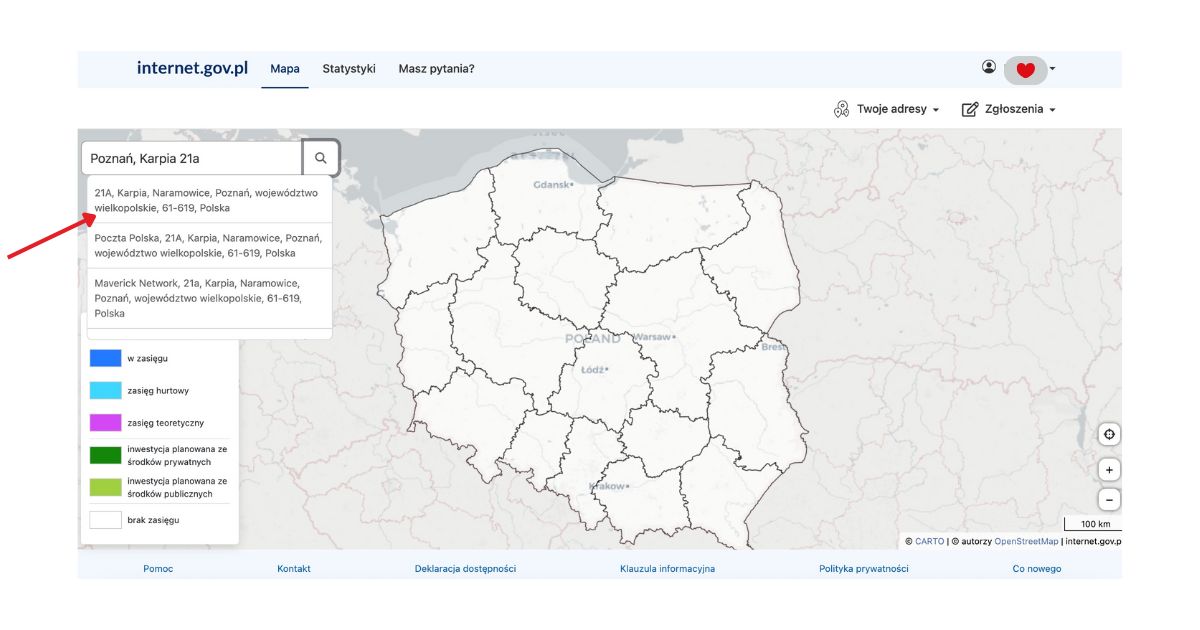
Task: Select the Poczta Polska address suggestion
Action: pos(208,246)
